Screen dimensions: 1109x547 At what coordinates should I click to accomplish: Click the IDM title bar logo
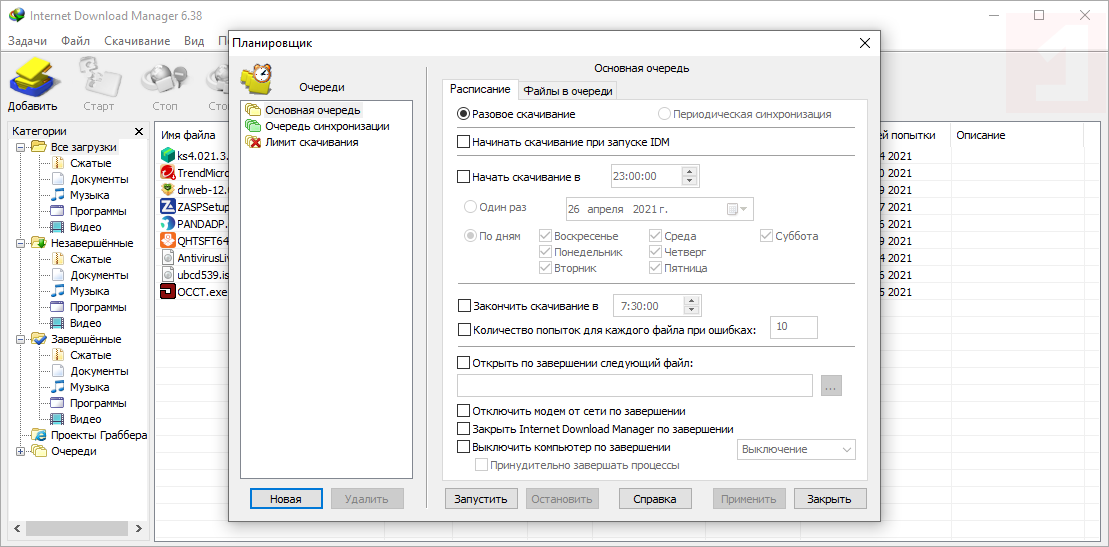coord(16,16)
